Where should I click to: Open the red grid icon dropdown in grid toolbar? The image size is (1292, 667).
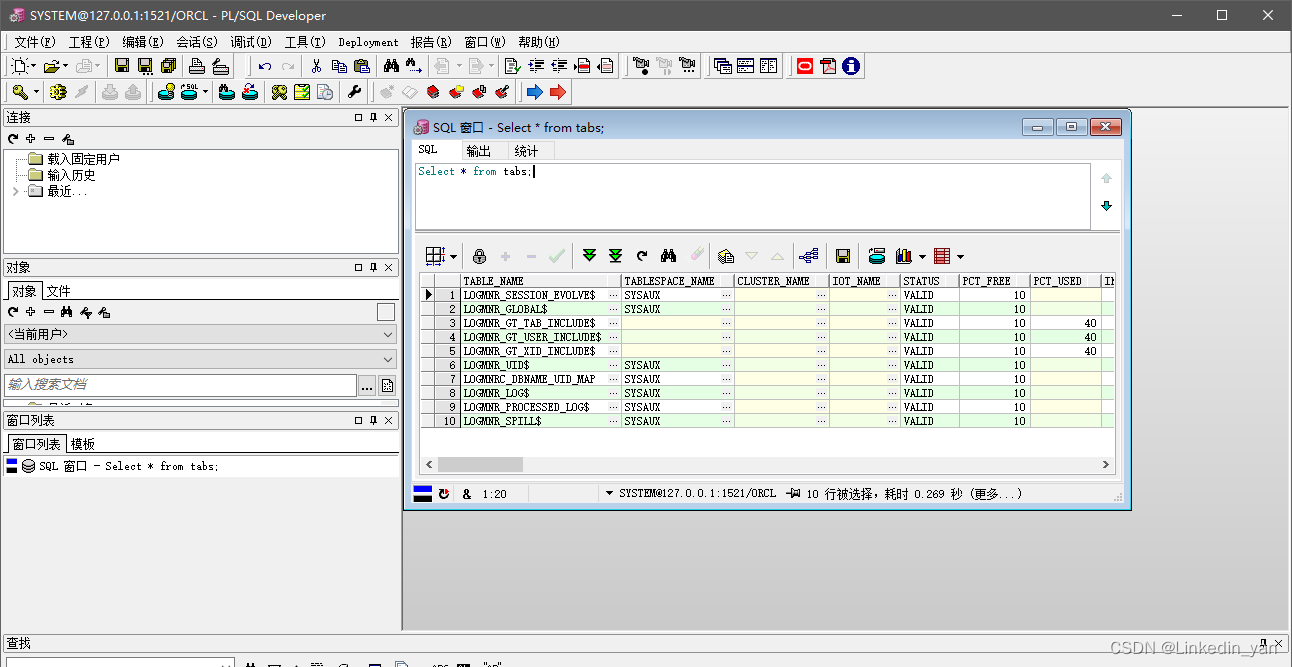click(960, 257)
